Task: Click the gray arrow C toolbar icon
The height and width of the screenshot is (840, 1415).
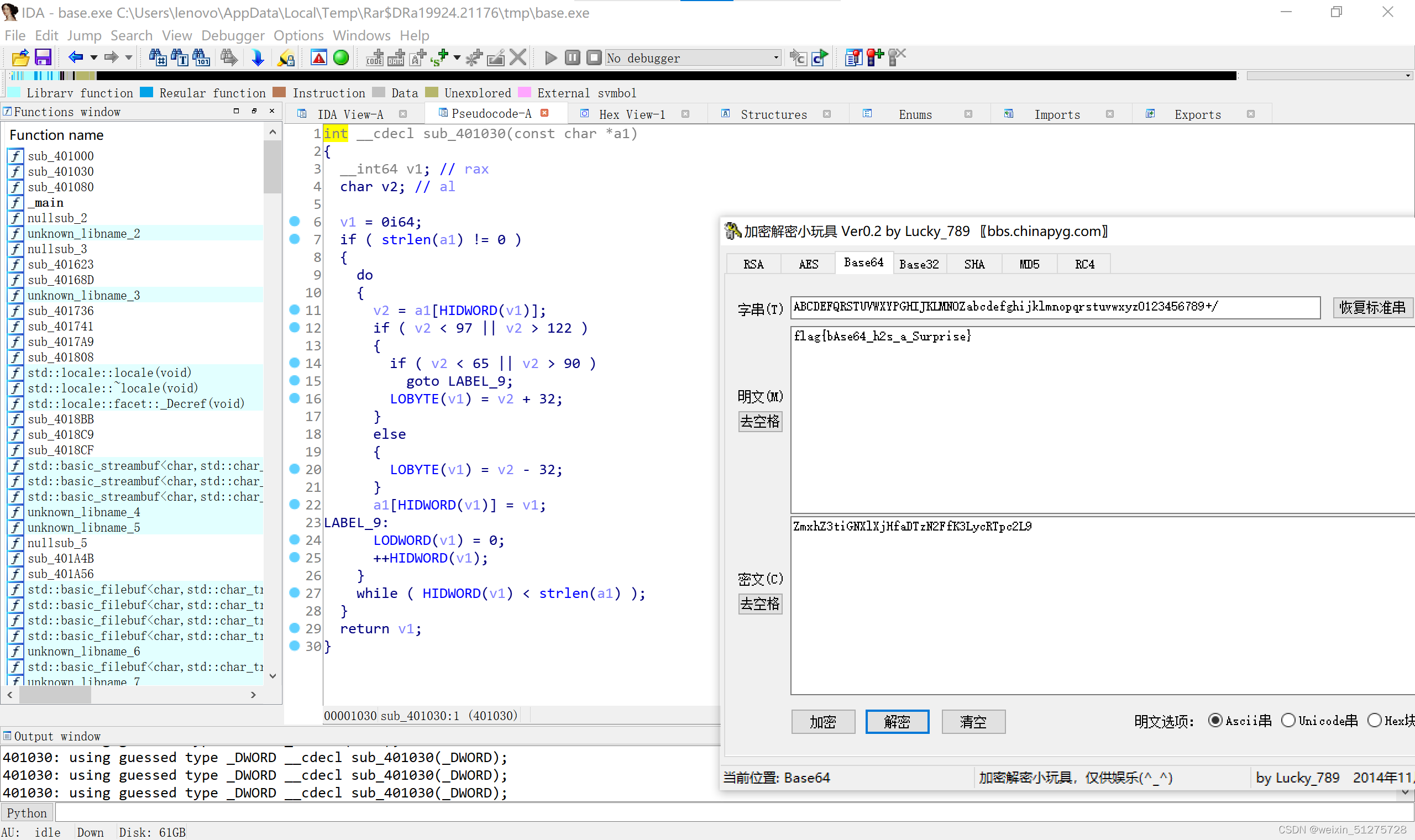Action: coord(798,57)
